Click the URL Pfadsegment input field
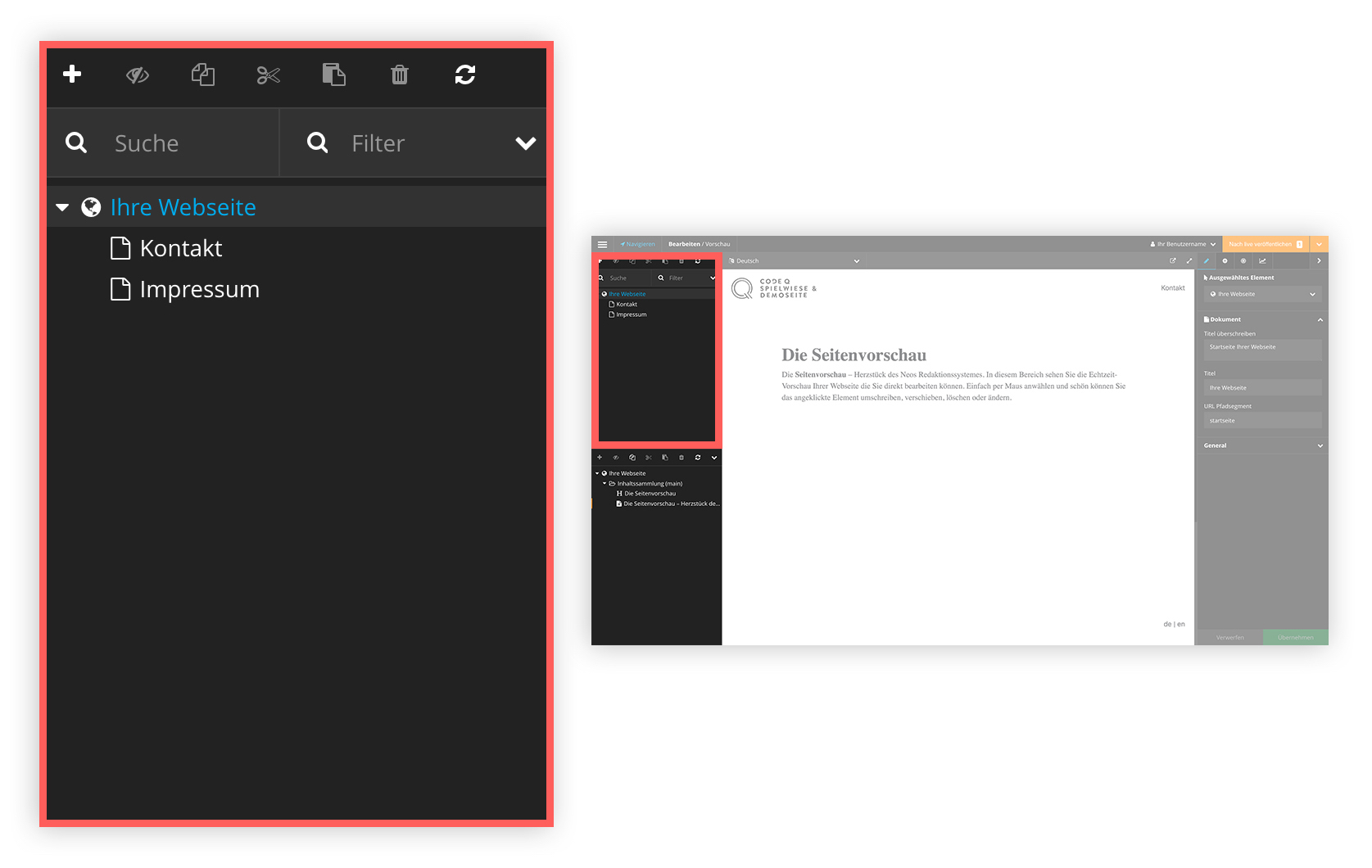Image resolution: width=1372 pixels, height=868 pixels. pos(1262,420)
